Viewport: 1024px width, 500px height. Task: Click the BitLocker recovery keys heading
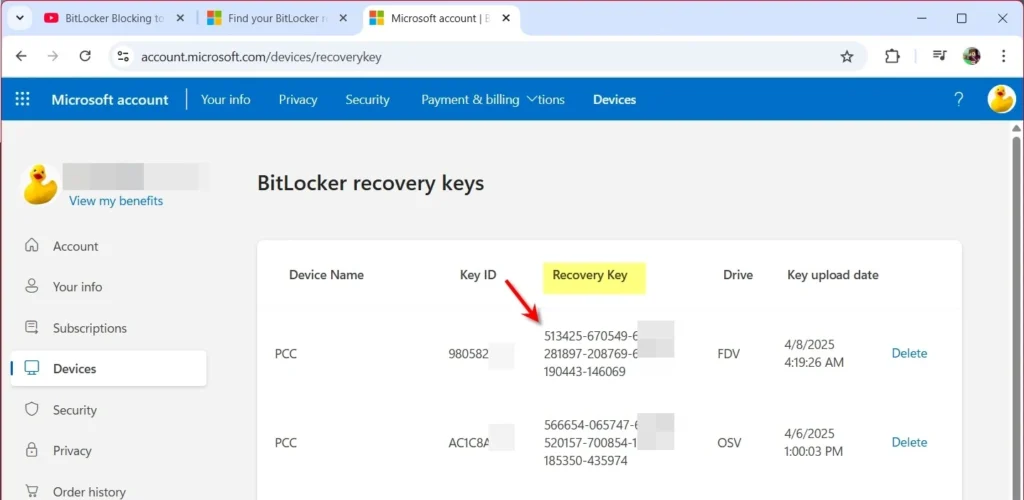pyautogui.click(x=371, y=183)
